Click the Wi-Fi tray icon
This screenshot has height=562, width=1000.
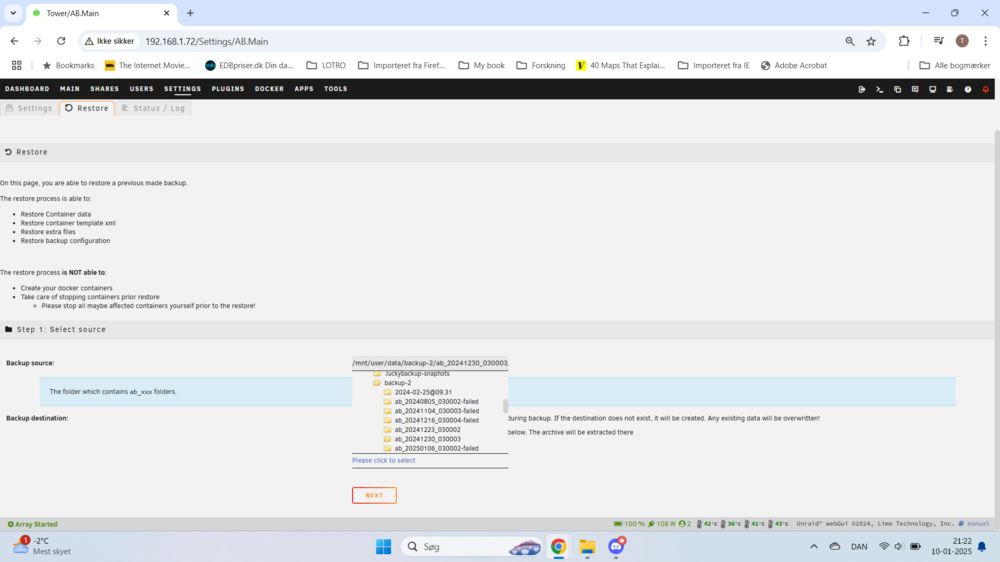884,547
